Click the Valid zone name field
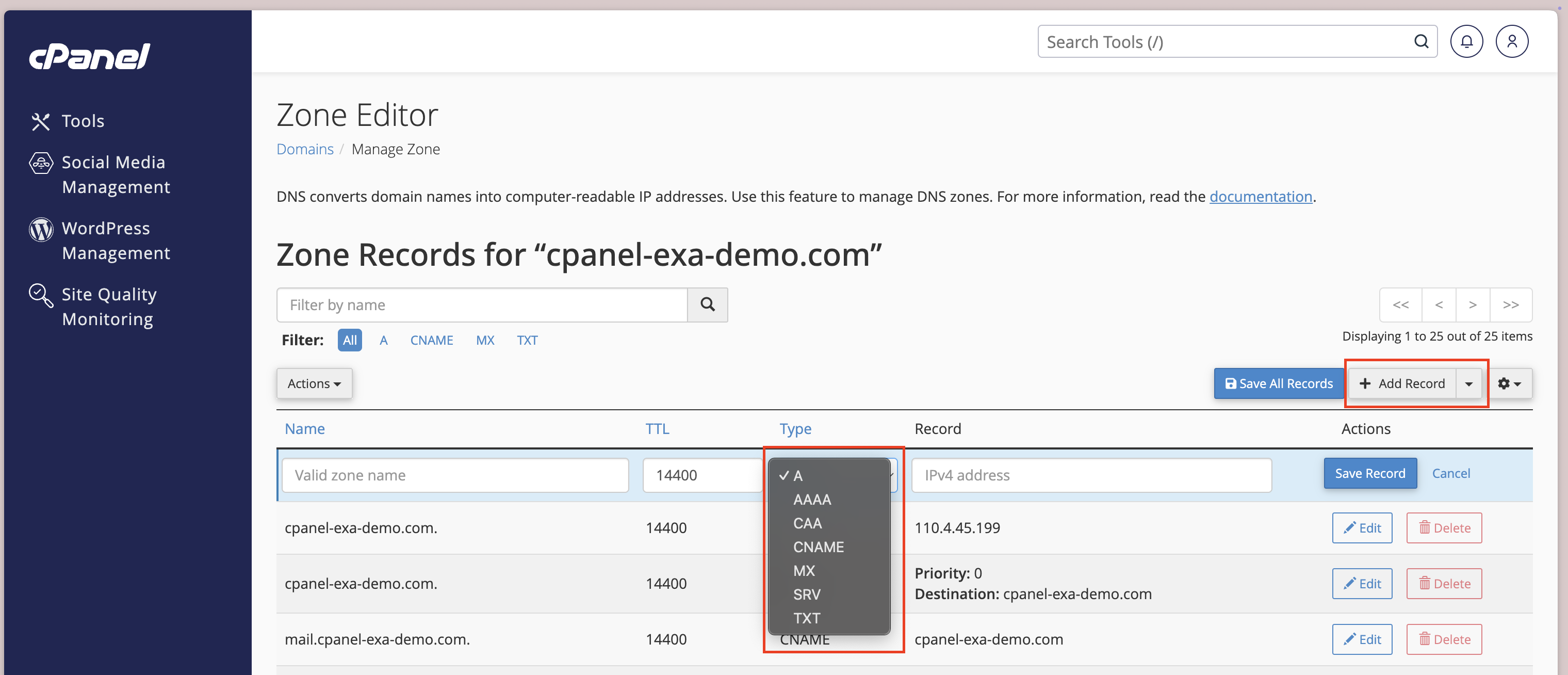Viewport: 1568px width, 675px height. [x=455, y=475]
